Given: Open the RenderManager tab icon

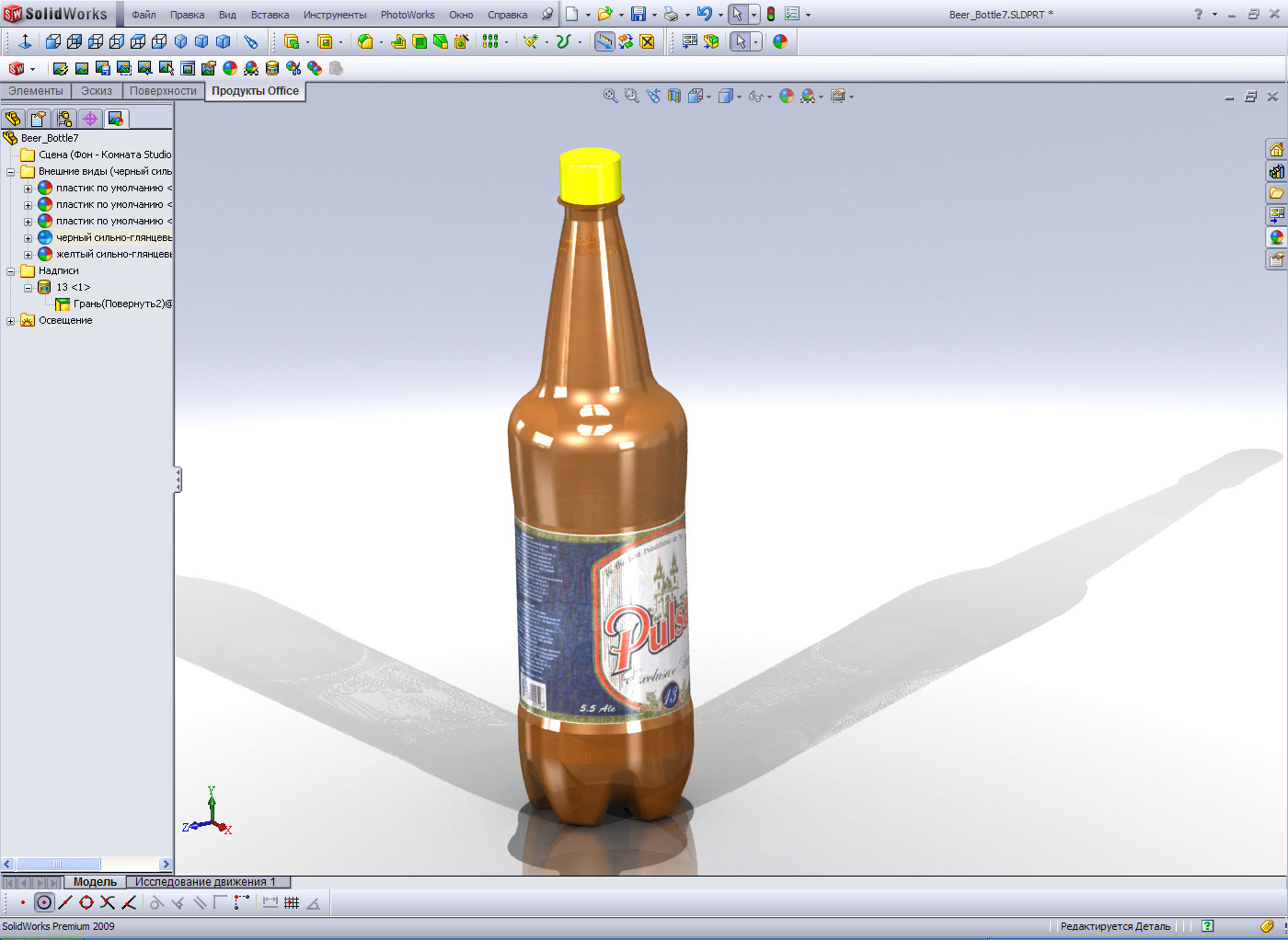Looking at the screenshot, I should tap(116, 119).
